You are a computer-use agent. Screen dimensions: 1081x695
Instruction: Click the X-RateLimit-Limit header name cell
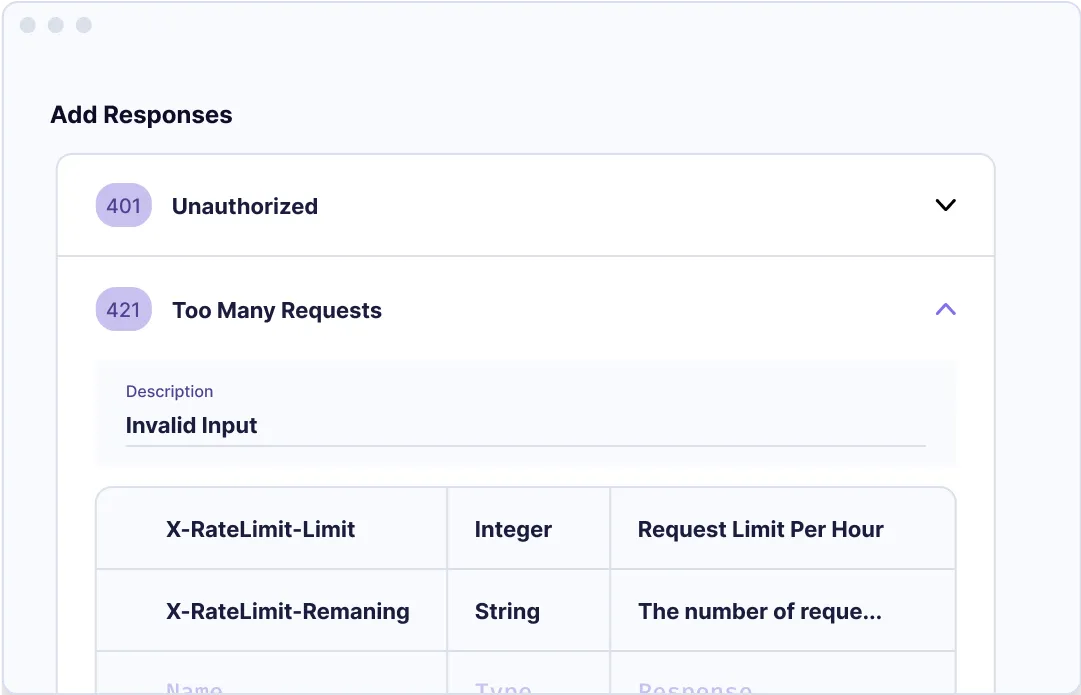[261, 529]
